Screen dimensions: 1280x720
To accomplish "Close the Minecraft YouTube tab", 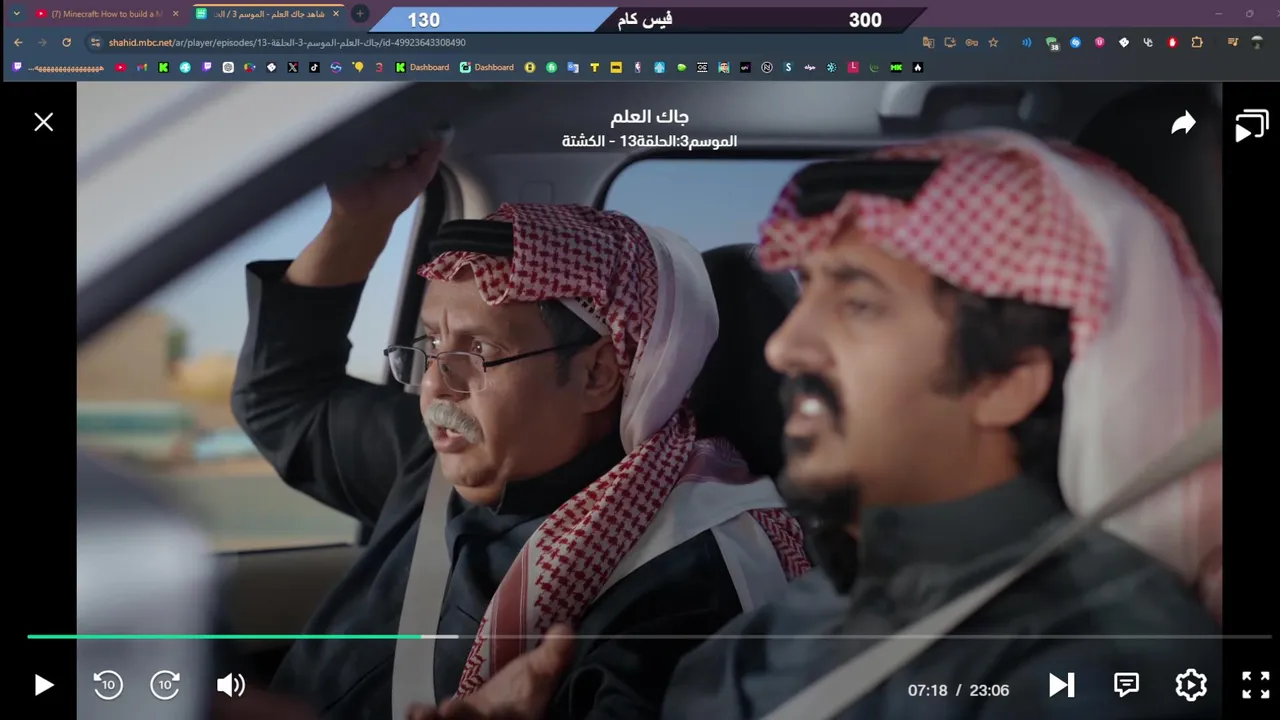I will click(x=175, y=14).
